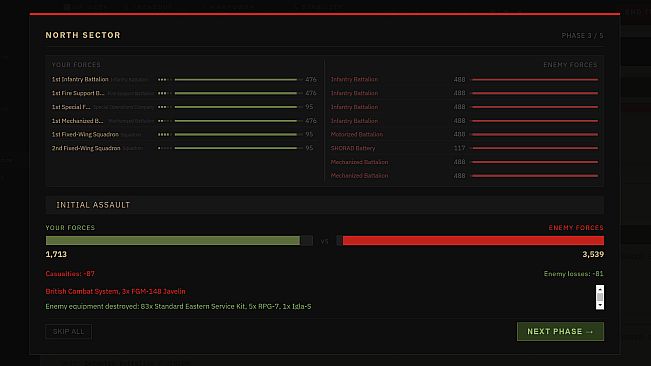This screenshot has width=651, height=366.
Task: Select the enemy SHORAD Battery entry
Action: coord(464,148)
